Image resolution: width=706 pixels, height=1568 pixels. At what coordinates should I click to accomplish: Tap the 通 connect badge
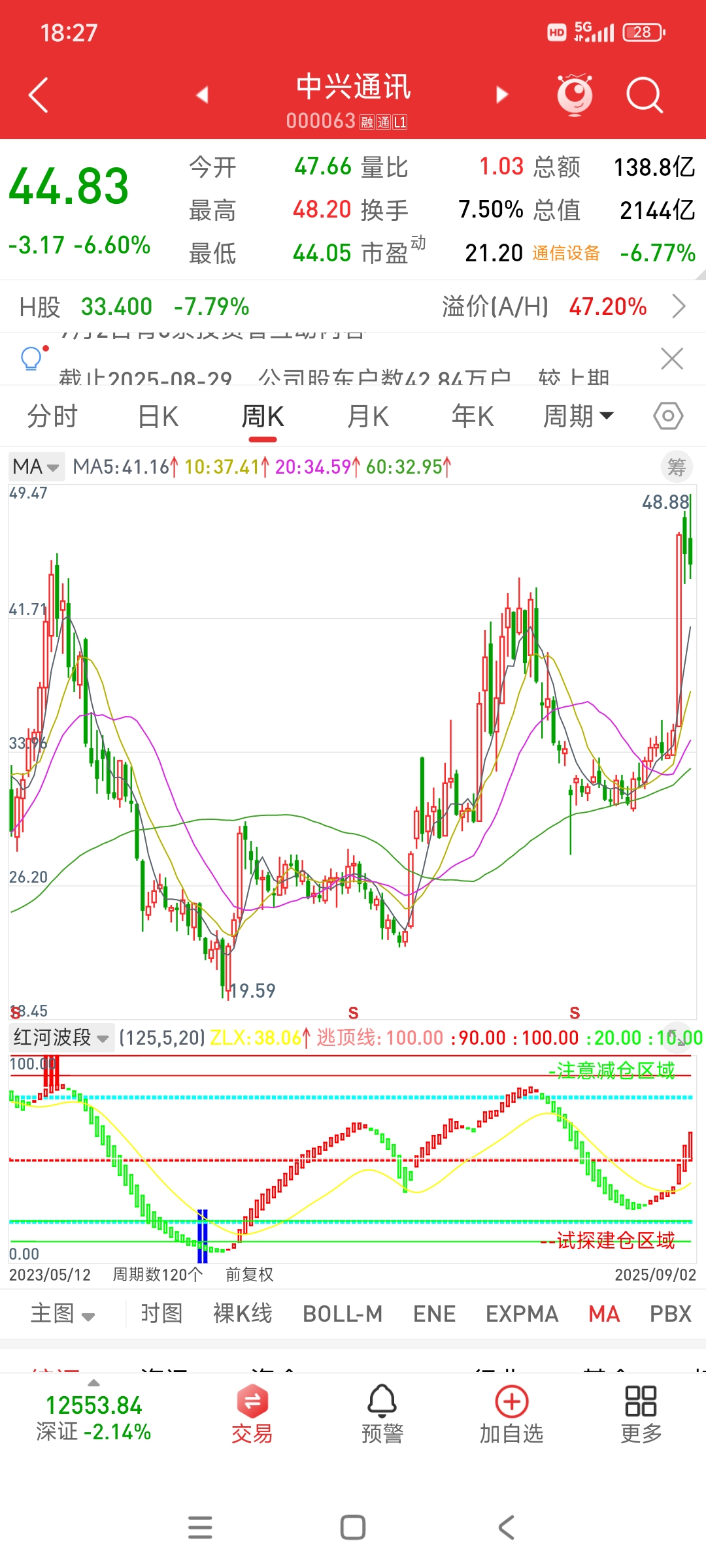point(383,122)
